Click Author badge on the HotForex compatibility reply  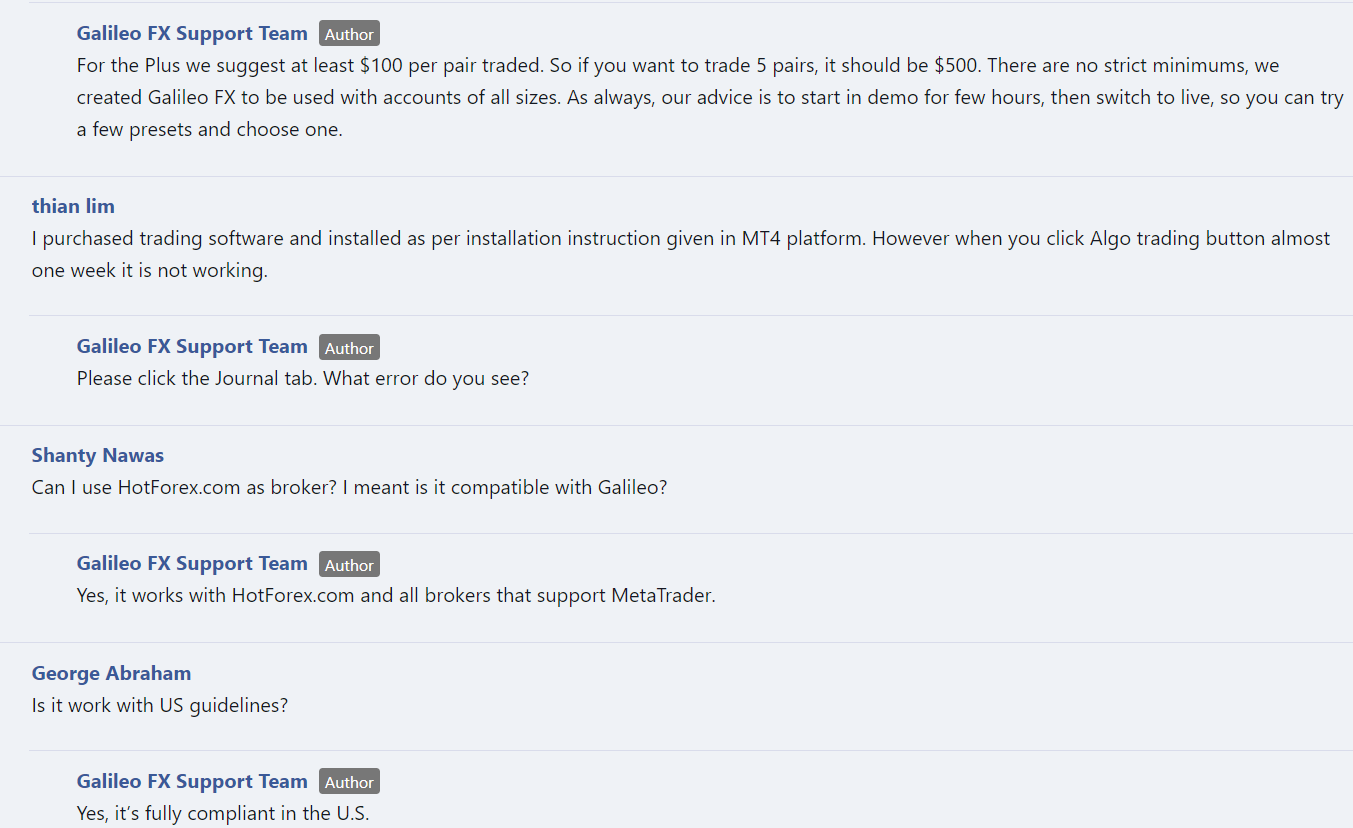[x=349, y=565]
